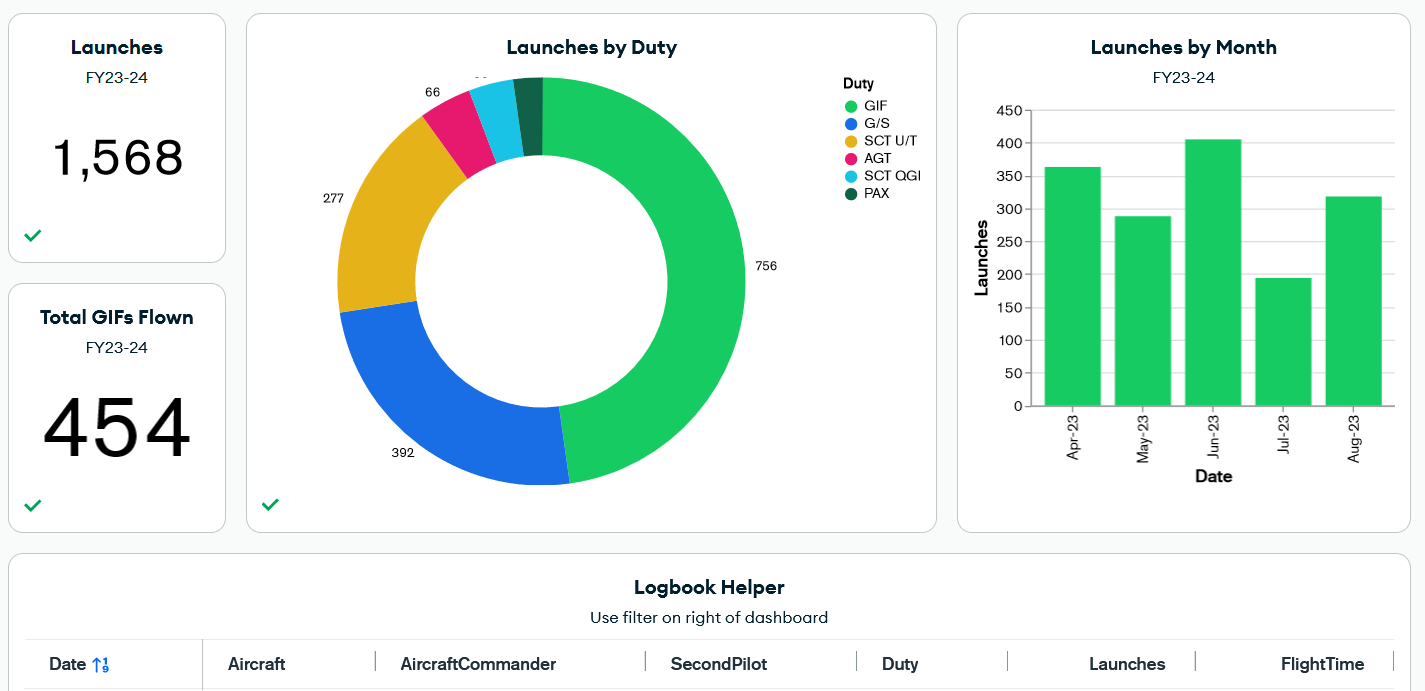
Task: Select the G/S legend dot
Action: (x=853, y=123)
